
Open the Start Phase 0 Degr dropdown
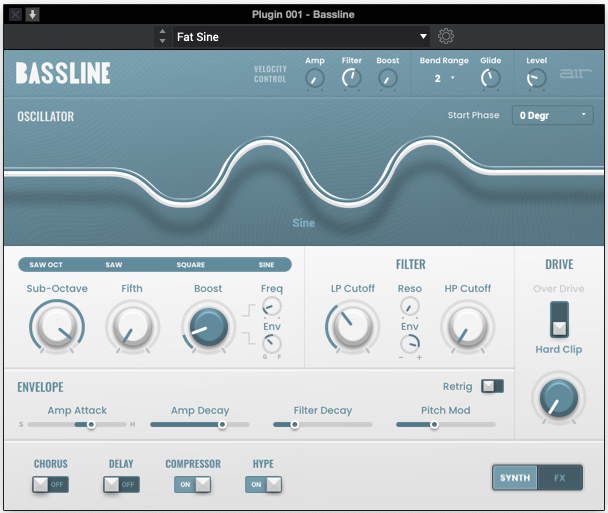point(553,116)
